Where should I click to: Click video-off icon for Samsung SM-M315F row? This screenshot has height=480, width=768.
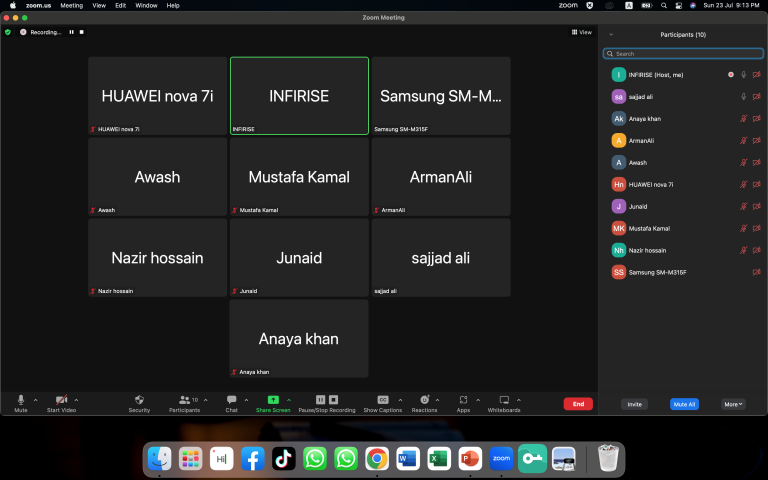pyautogui.click(x=757, y=272)
